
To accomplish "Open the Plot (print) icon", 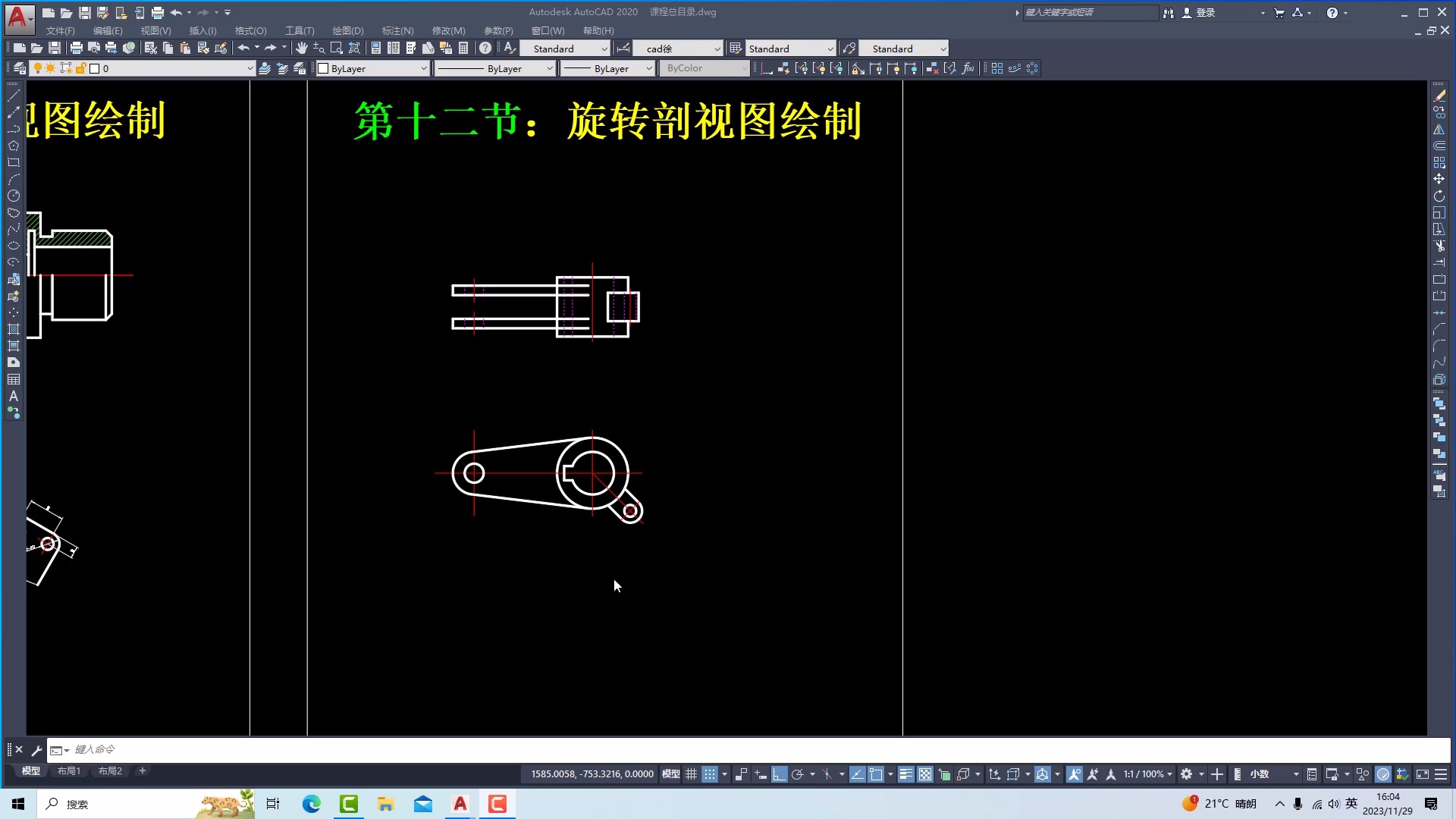I will point(75,47).
